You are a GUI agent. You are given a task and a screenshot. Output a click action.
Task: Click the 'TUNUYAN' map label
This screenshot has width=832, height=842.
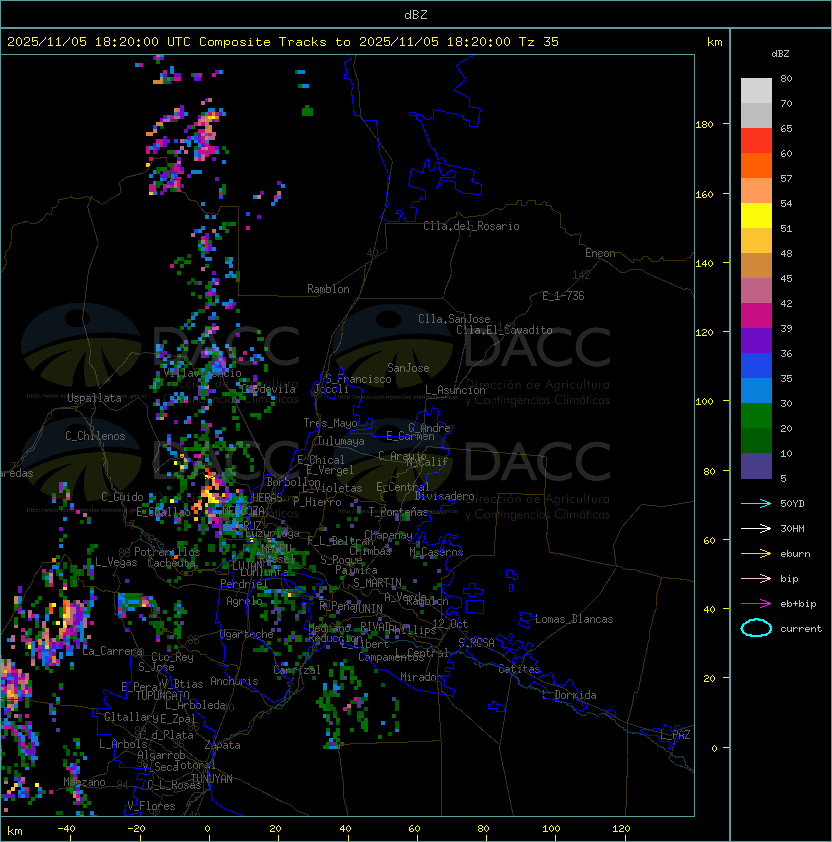(212, 779)
